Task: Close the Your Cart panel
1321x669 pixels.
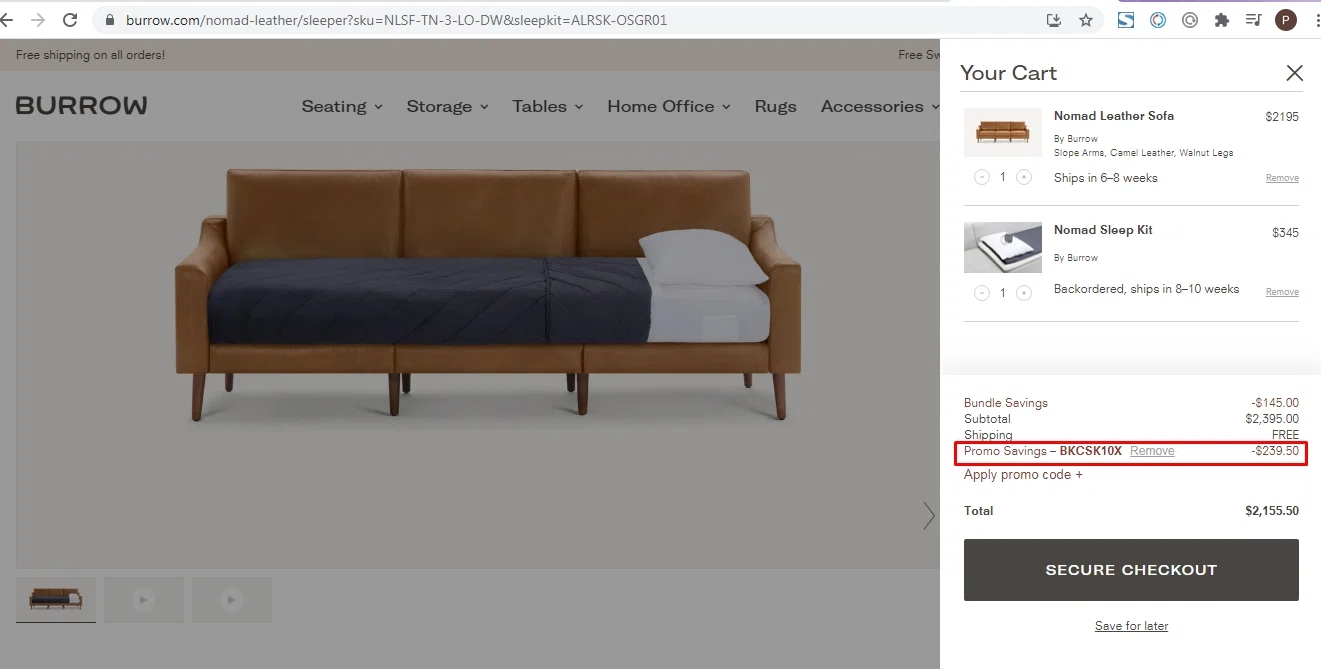Action: click(1294, 73)
